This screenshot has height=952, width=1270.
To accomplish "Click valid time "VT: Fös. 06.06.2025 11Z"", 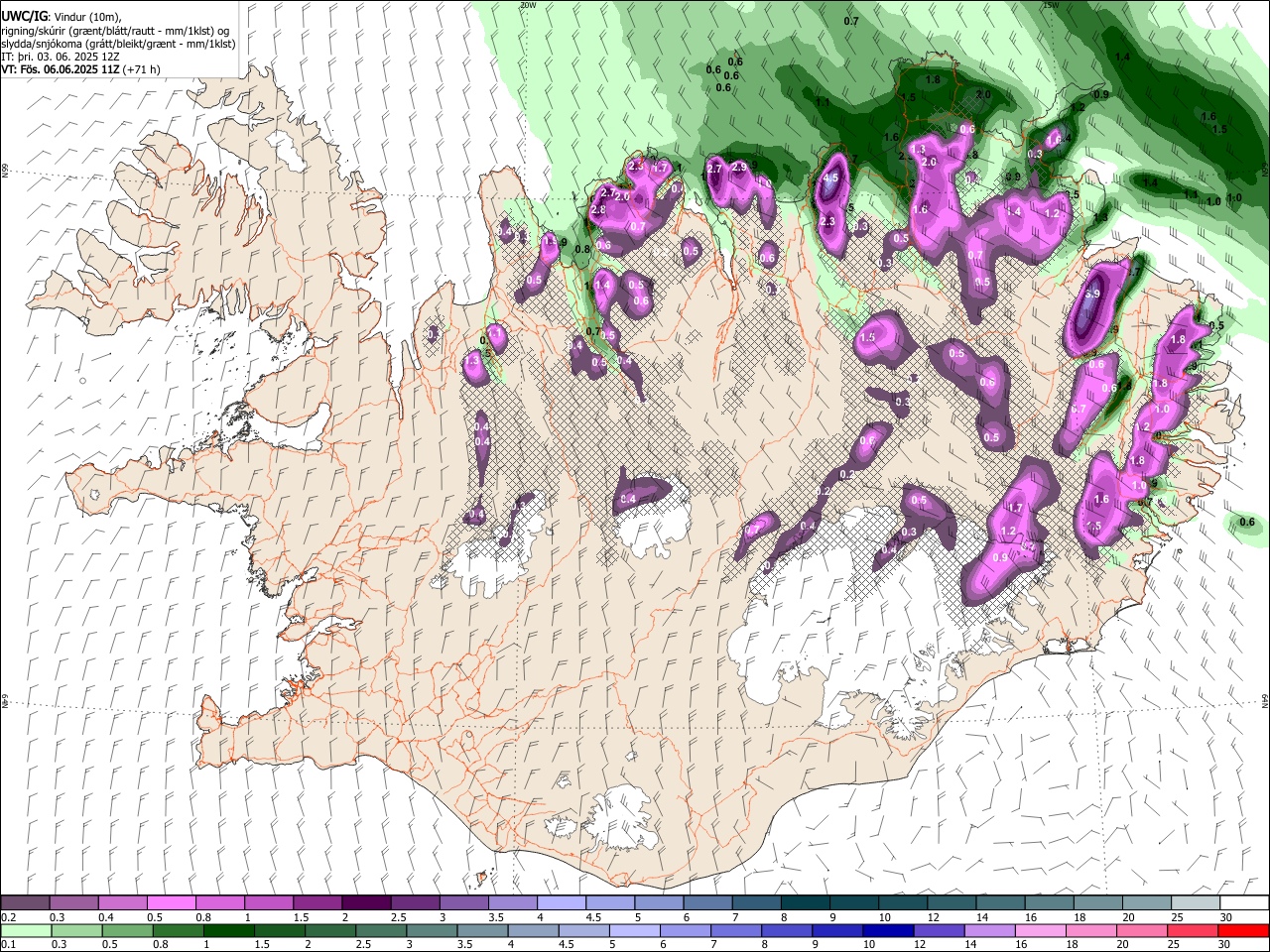I will 61,69.
